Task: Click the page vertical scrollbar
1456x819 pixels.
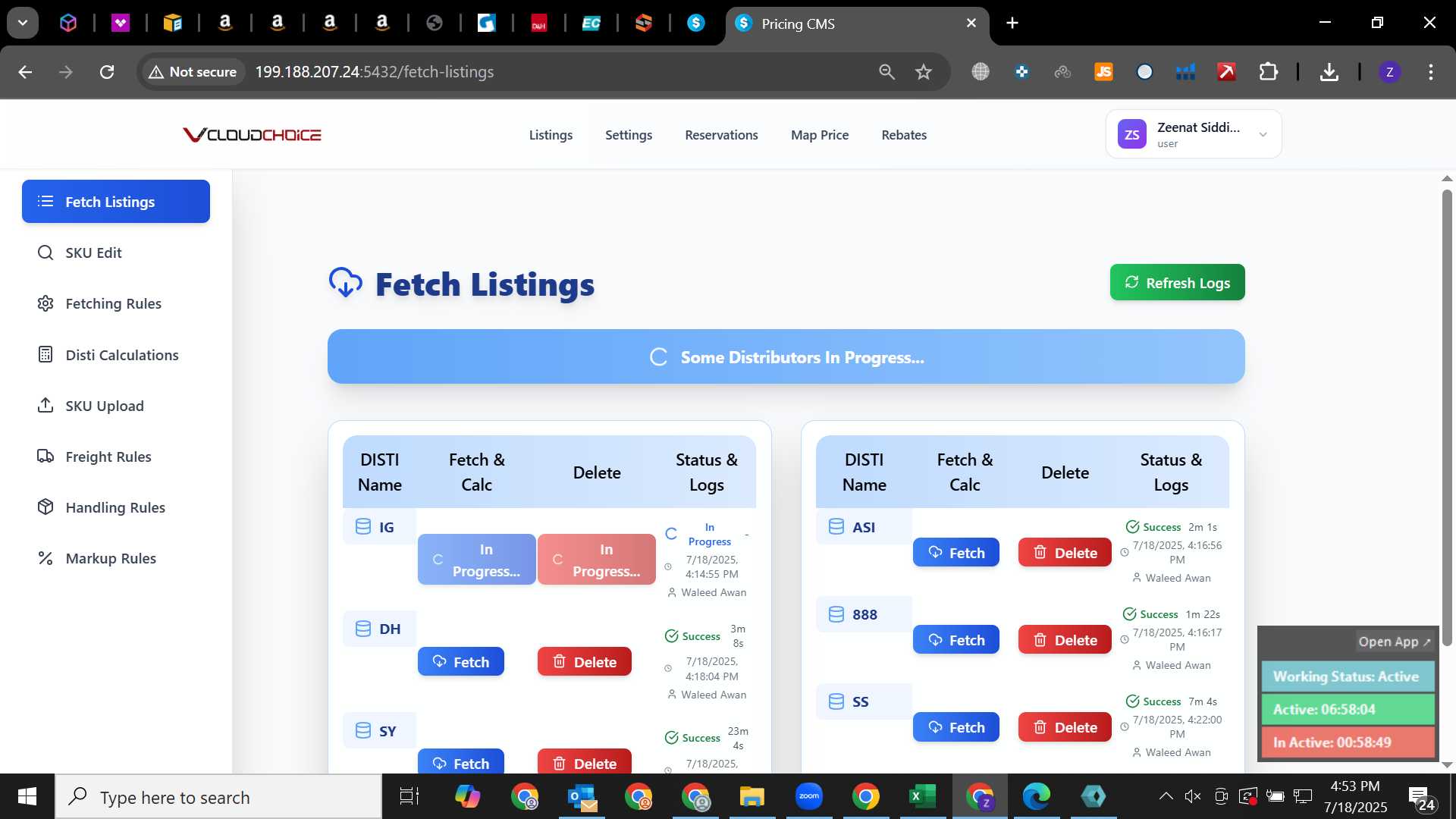Action: tap(1447, 417)
